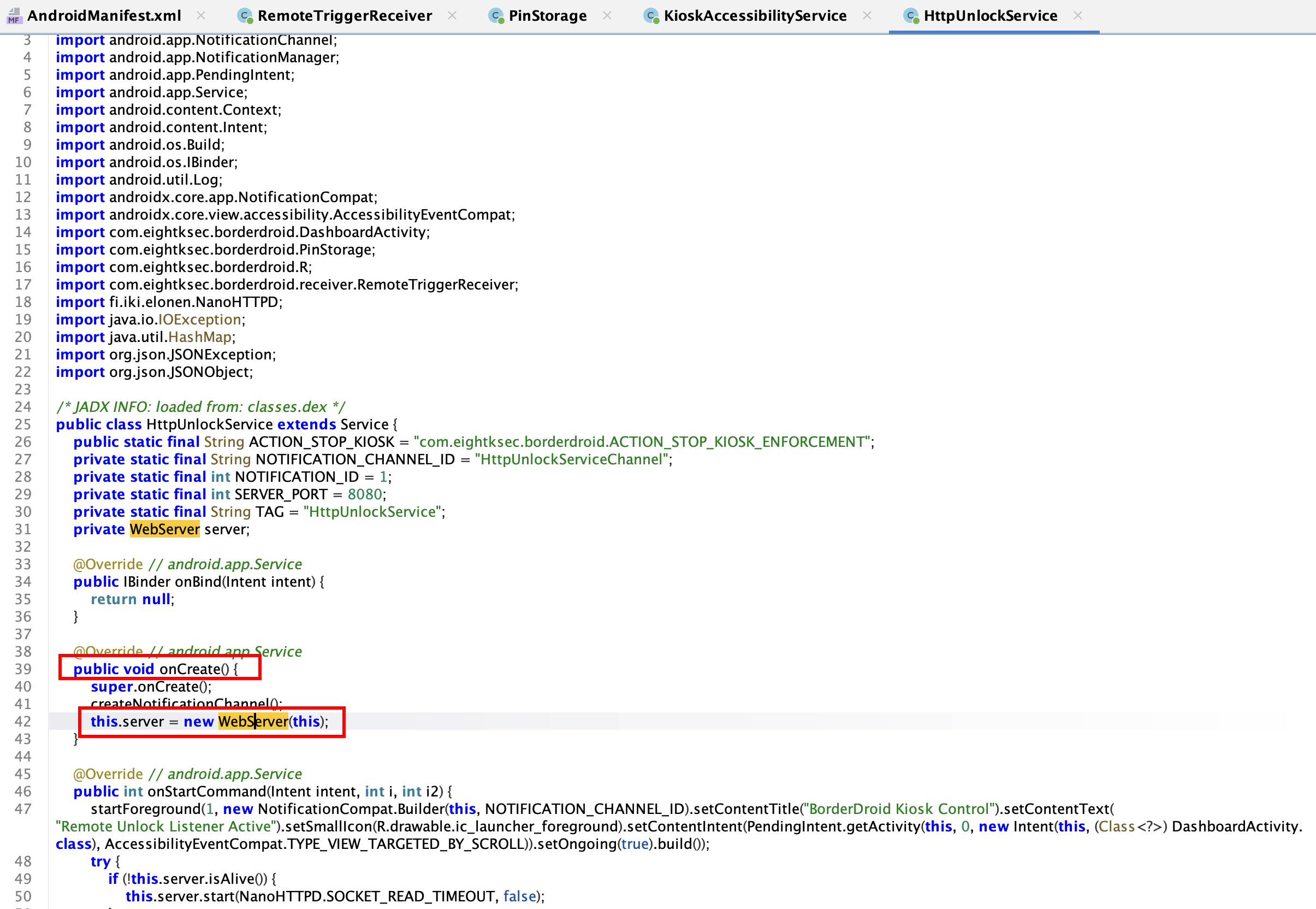Click line number 42 in the gutter
This screenshot has height=909, width=1316.
point(23,722)
